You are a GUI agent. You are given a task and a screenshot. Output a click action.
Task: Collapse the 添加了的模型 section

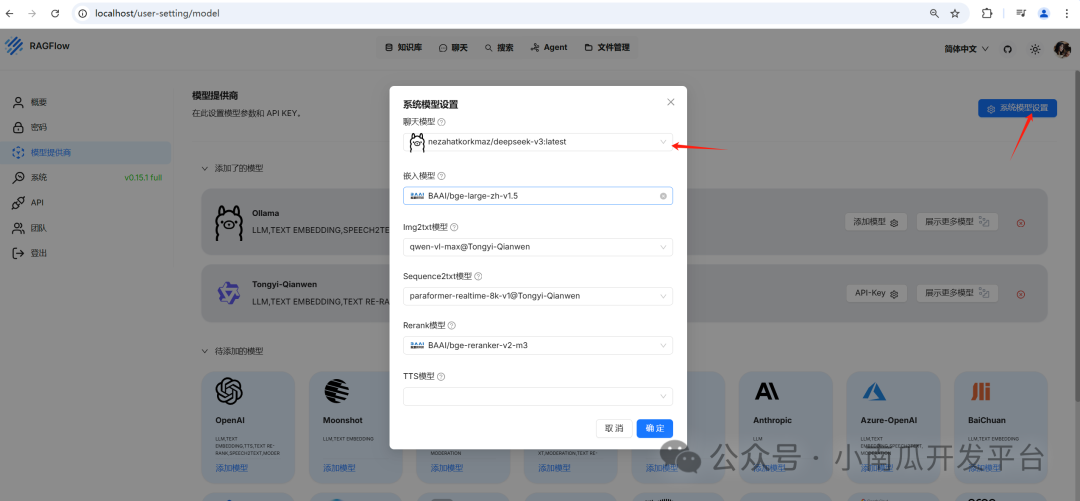point(204,168)
